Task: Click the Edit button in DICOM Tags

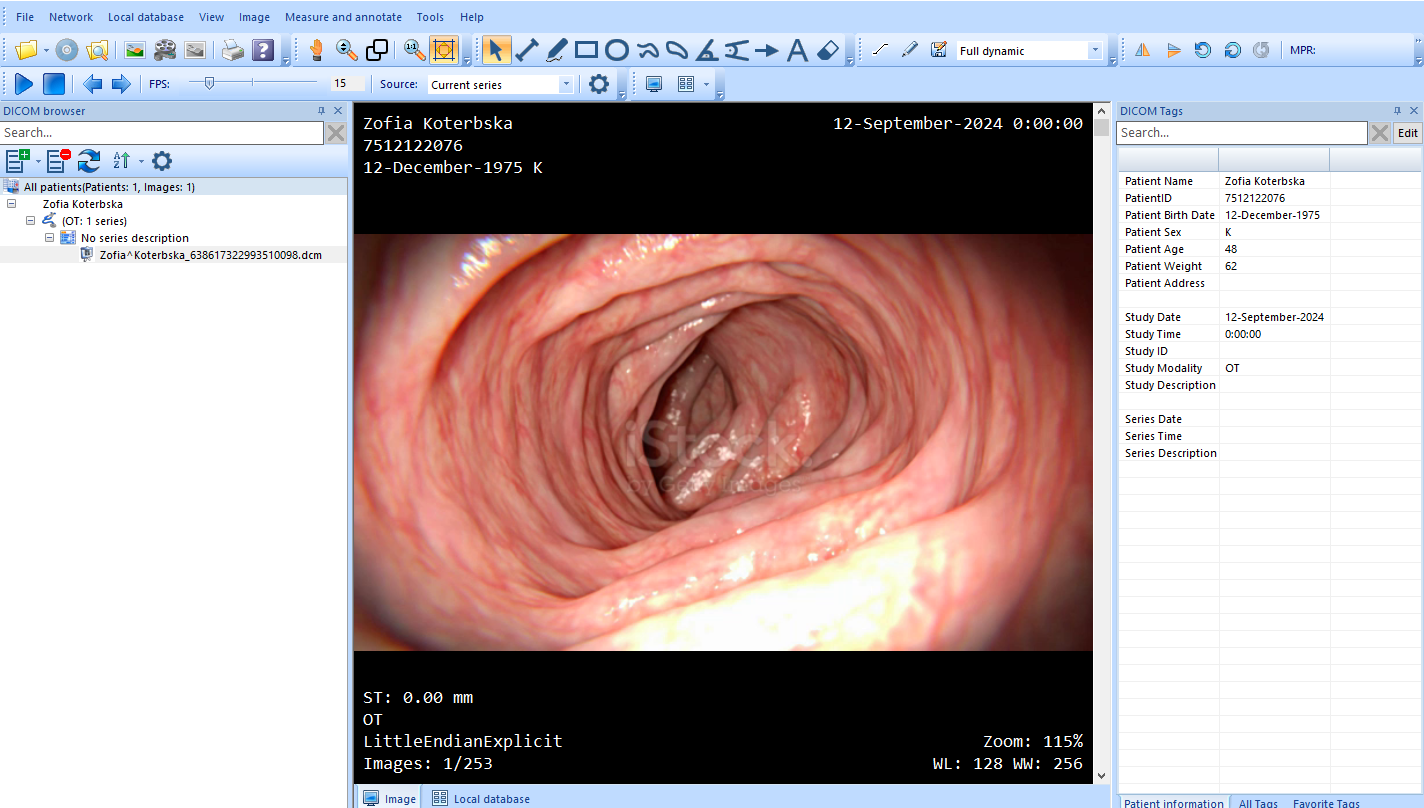Action: pyautogui.click(x=1407, y=133)
